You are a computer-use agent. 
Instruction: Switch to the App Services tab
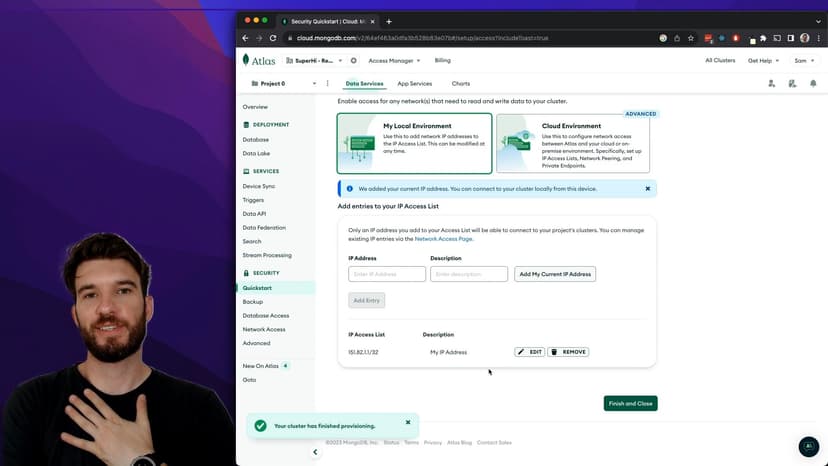414,84
